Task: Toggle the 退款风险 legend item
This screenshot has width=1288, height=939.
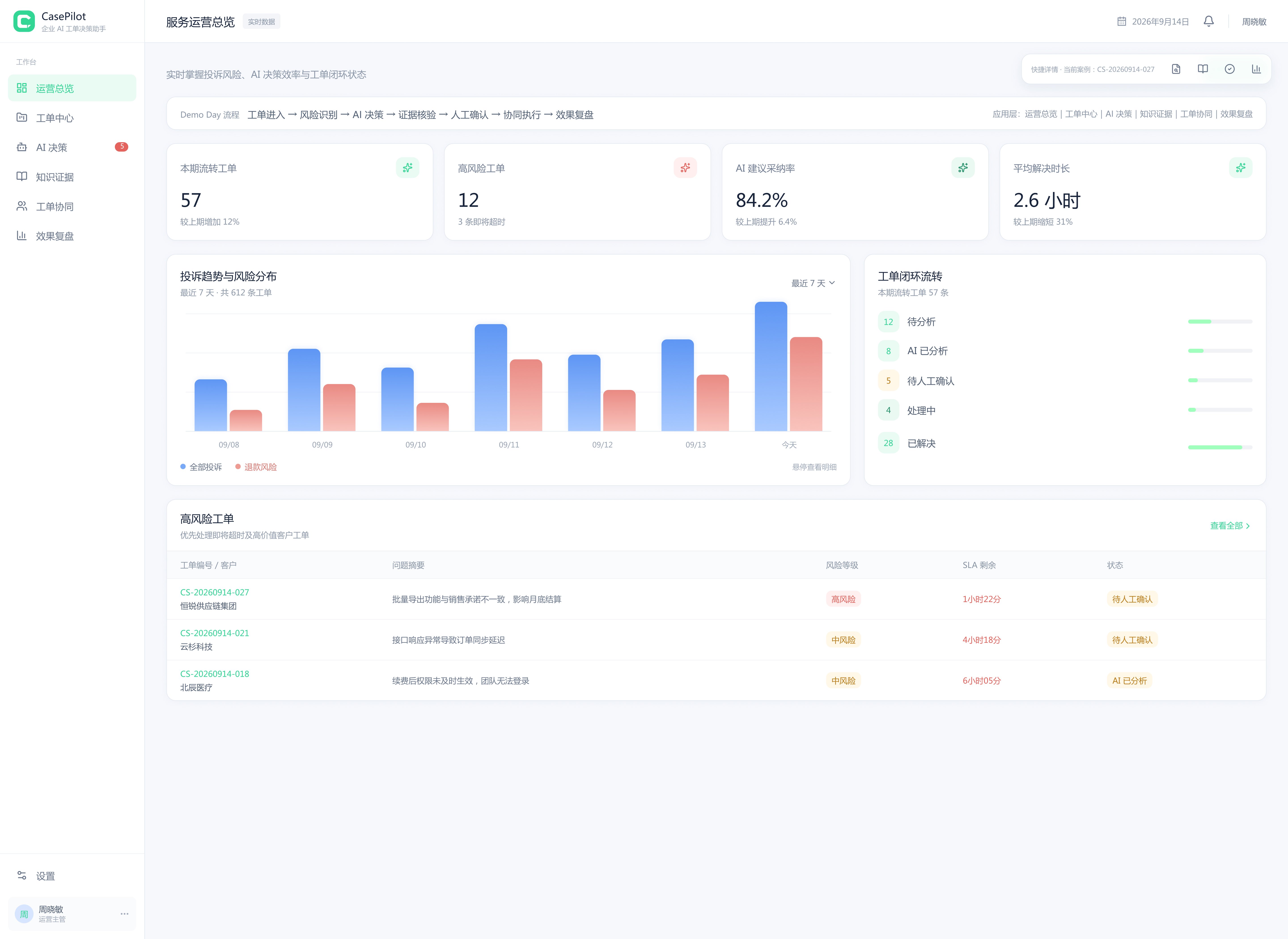Action: click(x=256, y=467)
